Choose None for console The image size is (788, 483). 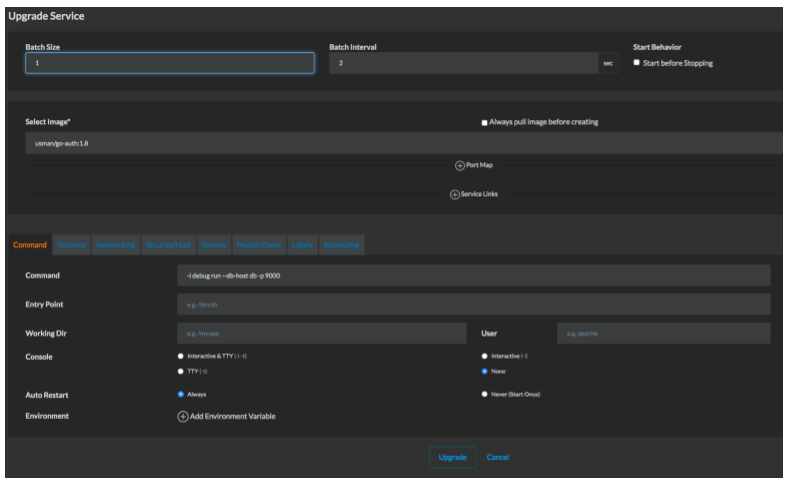pos(484,371)
